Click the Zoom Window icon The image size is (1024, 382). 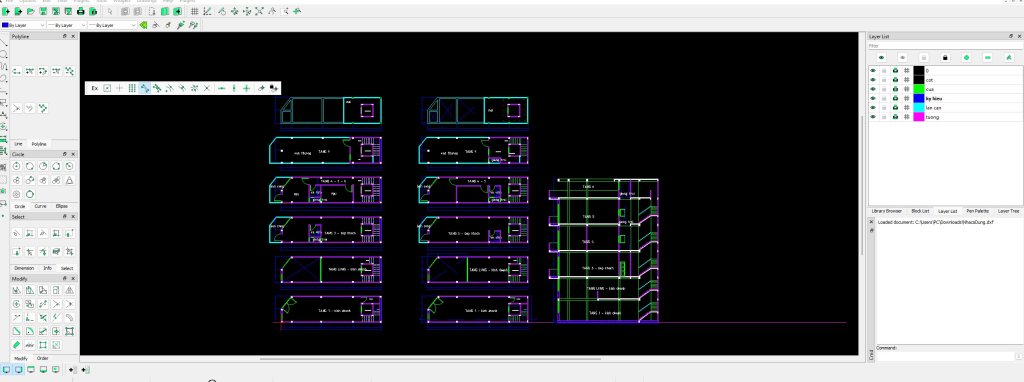click(284, 11)
